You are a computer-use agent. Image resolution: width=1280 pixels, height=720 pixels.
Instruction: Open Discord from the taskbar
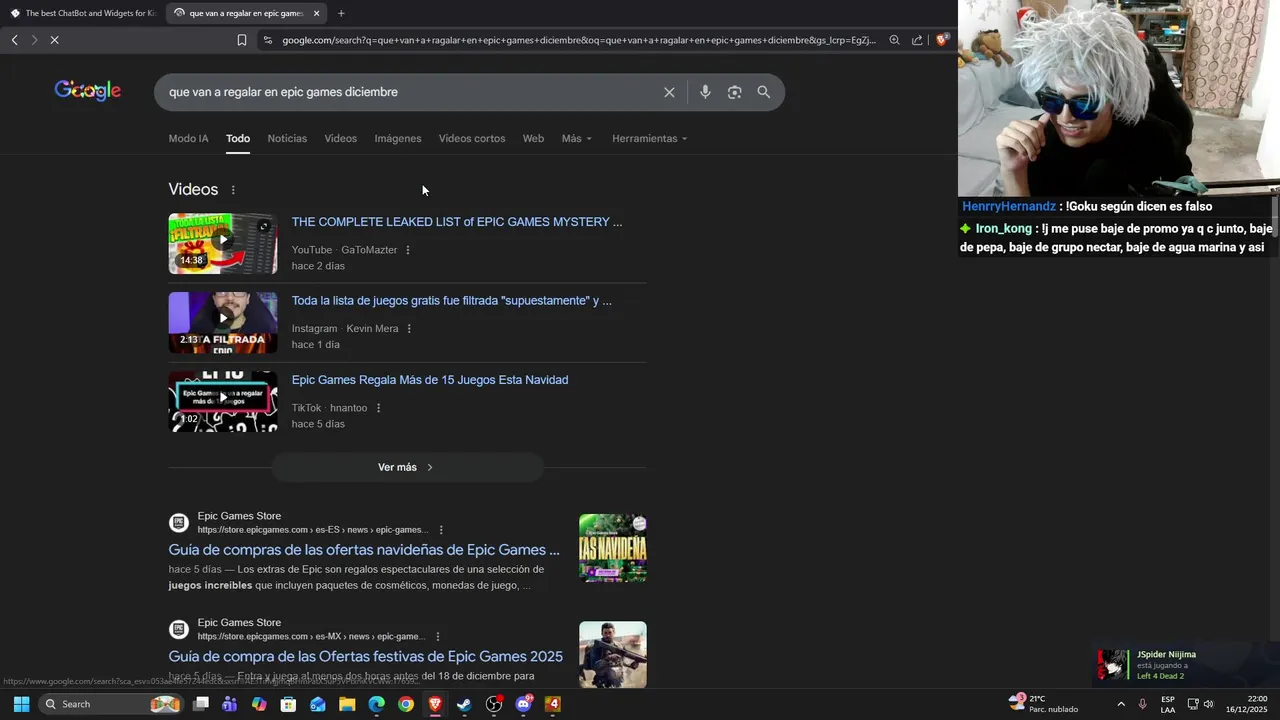523,704
